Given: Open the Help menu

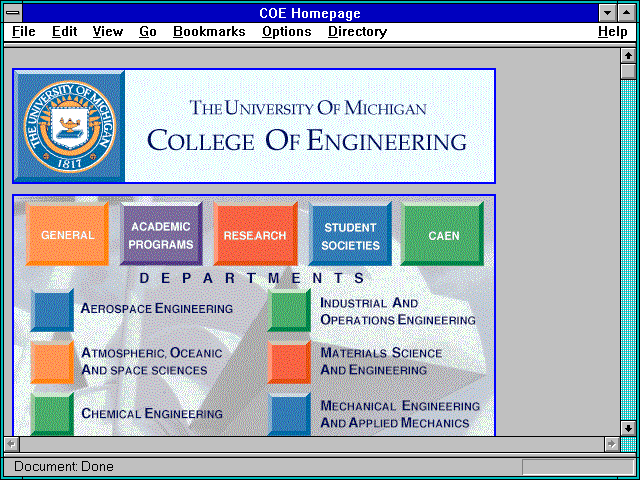Looking at the screenshot, I should 612,32.
